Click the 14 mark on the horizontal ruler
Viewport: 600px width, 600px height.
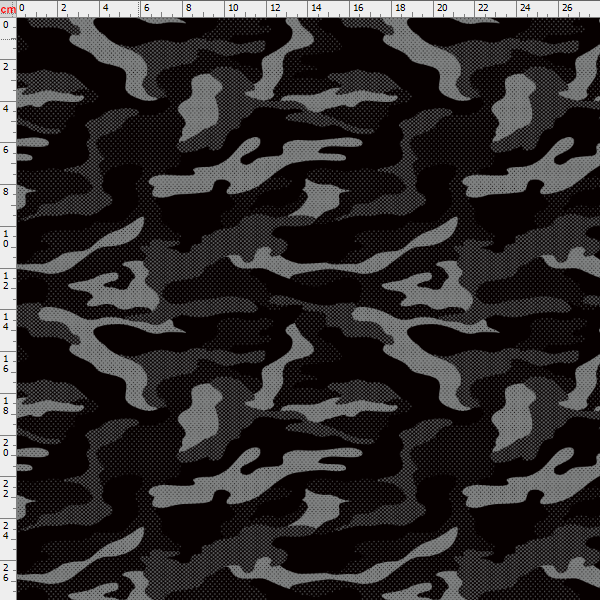pos(316,7)
